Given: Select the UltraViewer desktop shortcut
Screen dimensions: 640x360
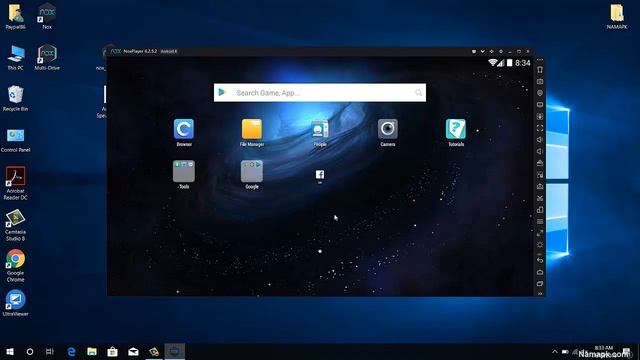Looking at the screenshot, I should 15,303.
